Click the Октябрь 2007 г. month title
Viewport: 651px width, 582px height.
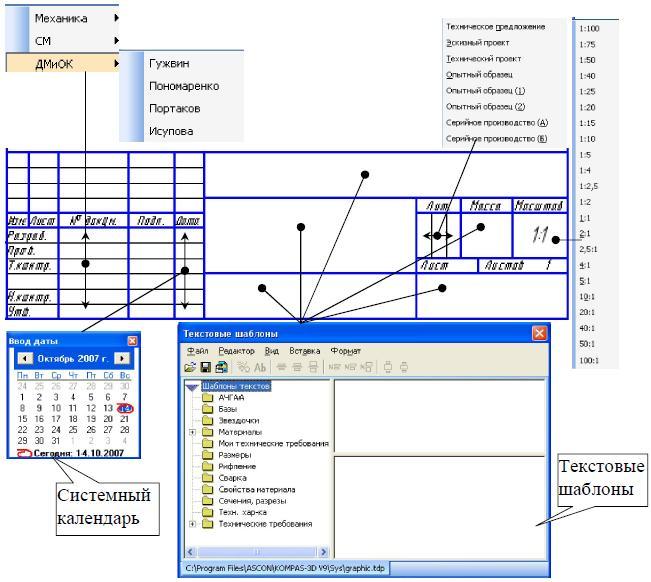[x=73, y=358]
